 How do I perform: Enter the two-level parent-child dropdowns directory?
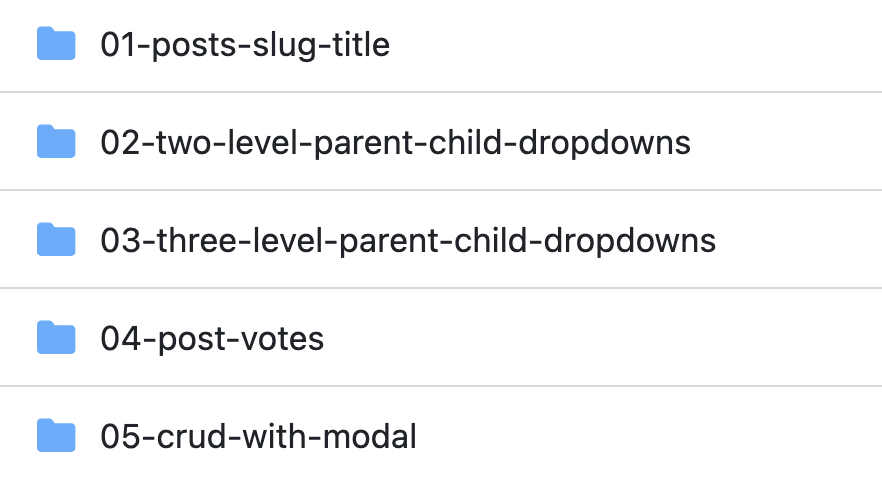395,143
